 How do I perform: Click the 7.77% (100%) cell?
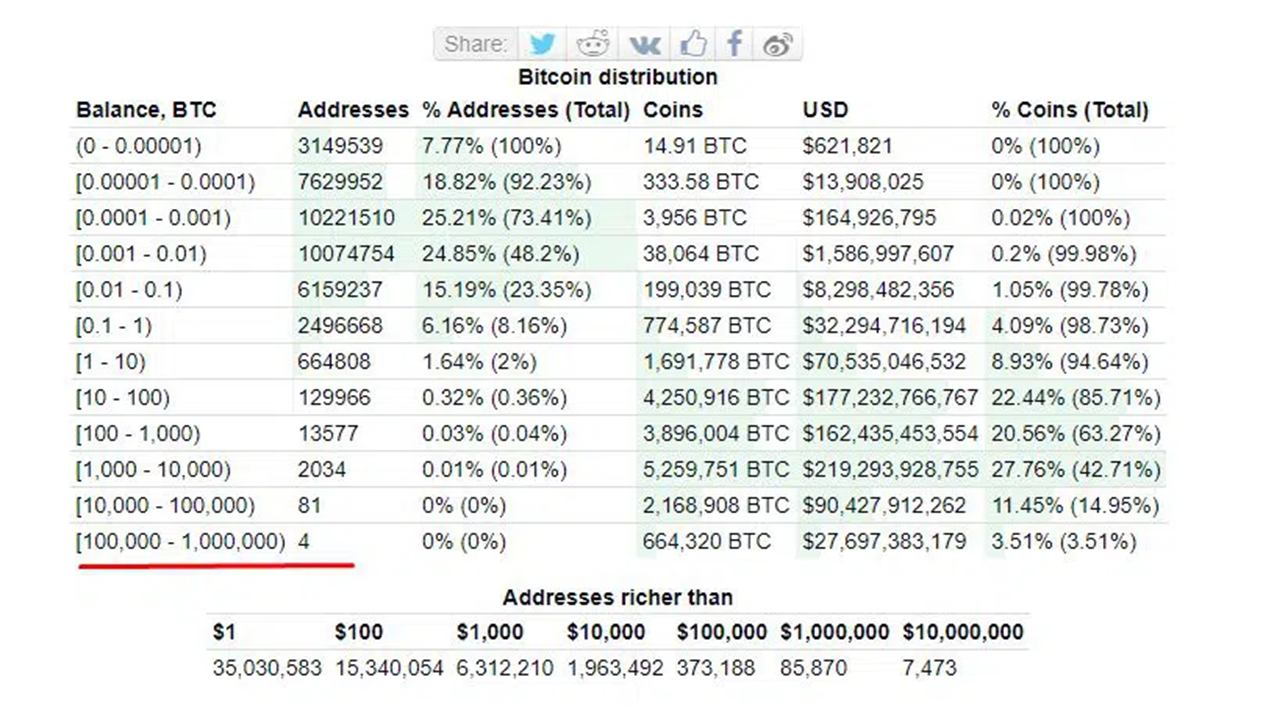(x=492, y=146)
